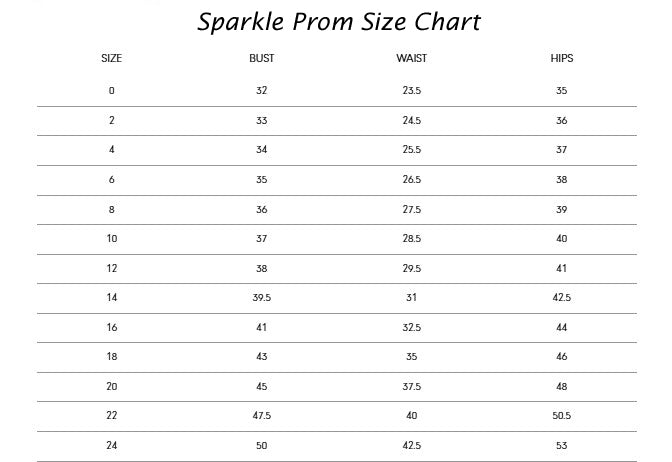The height and width of the screenshot is (462, 672).
Task: Select the size 18 row label
Action: pyautogui.click(x=112, y=357)
